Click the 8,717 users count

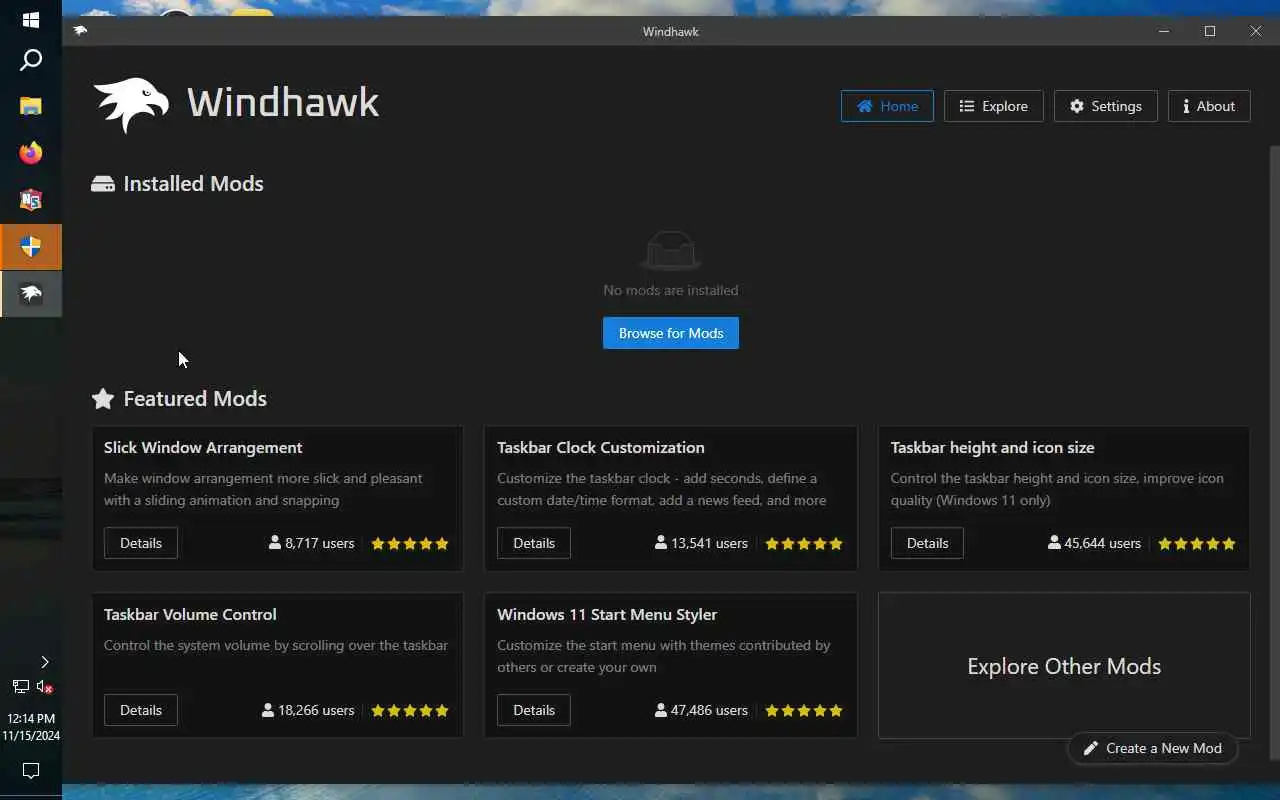311,543
